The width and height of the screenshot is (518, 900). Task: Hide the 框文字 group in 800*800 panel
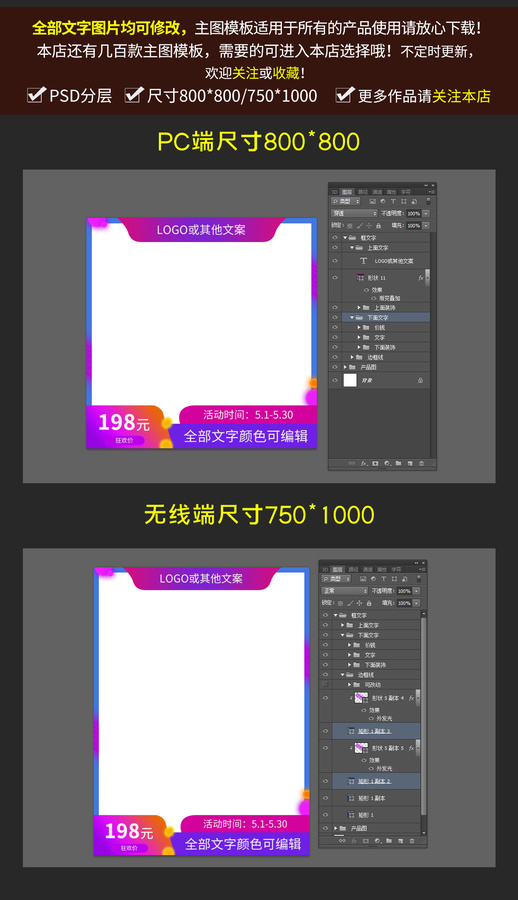(x=335, y=237)
